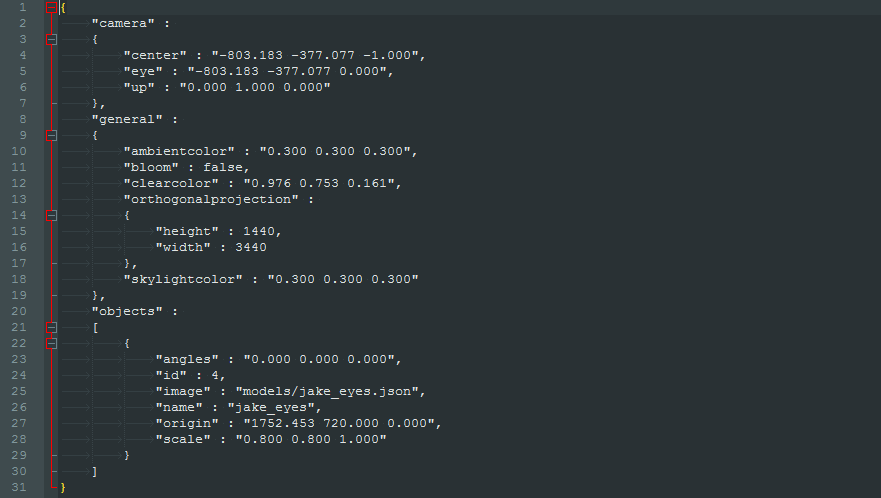881x498 pixels.
Task: Collapse the jake_eyes object fold on line 22
Action: click(x=52, y=343)
